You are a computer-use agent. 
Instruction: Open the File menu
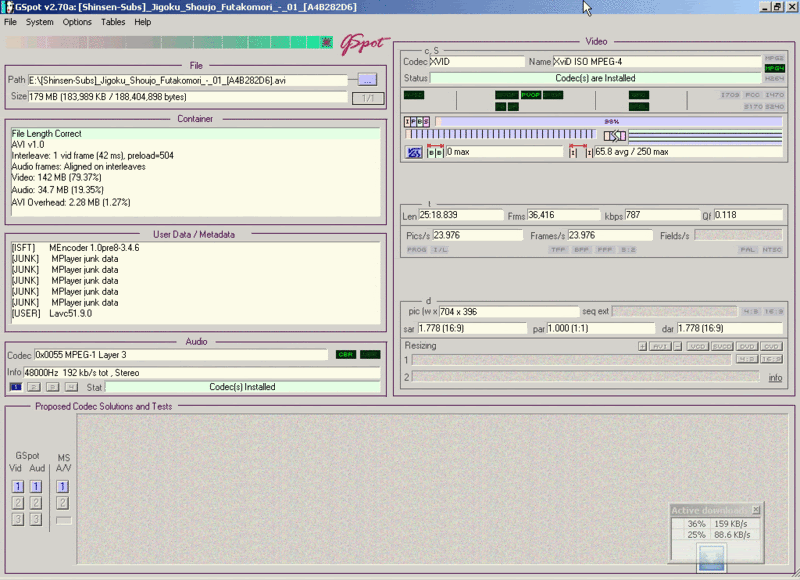(10, 22)
